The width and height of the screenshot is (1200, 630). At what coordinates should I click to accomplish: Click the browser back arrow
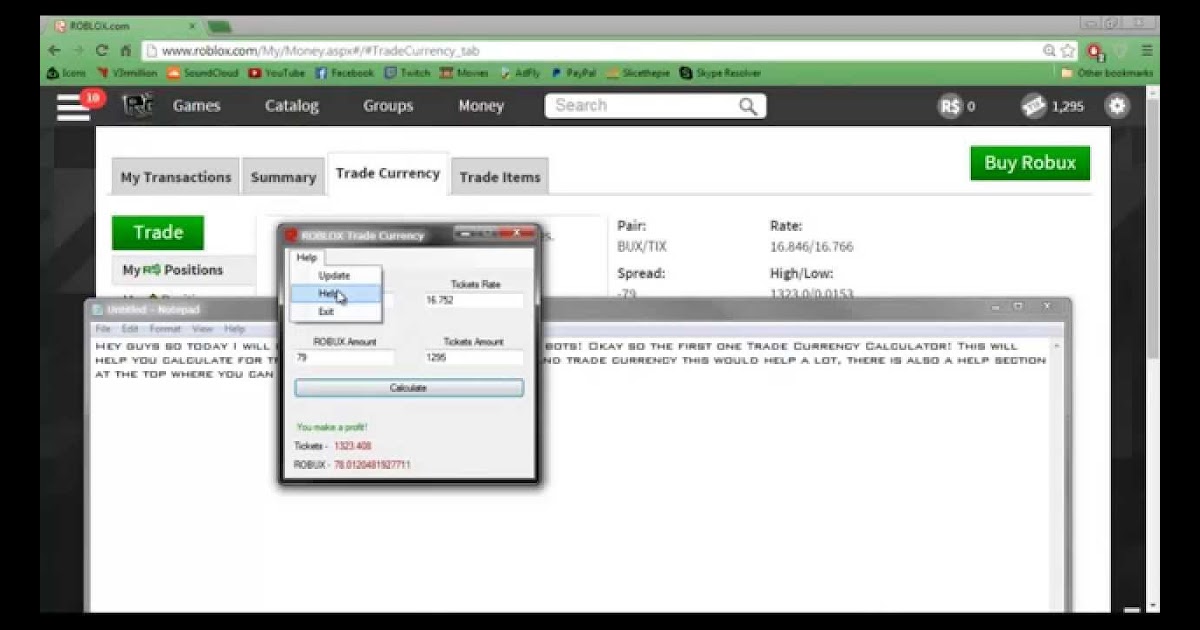pos(55,50)
